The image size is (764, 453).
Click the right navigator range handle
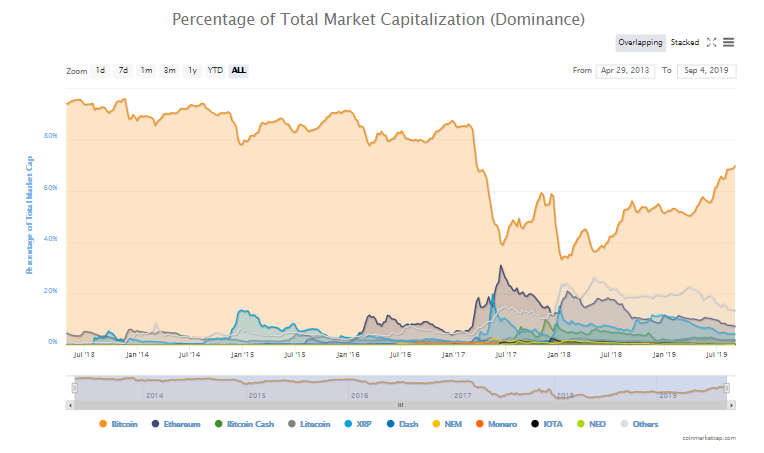tap(727, 388)
